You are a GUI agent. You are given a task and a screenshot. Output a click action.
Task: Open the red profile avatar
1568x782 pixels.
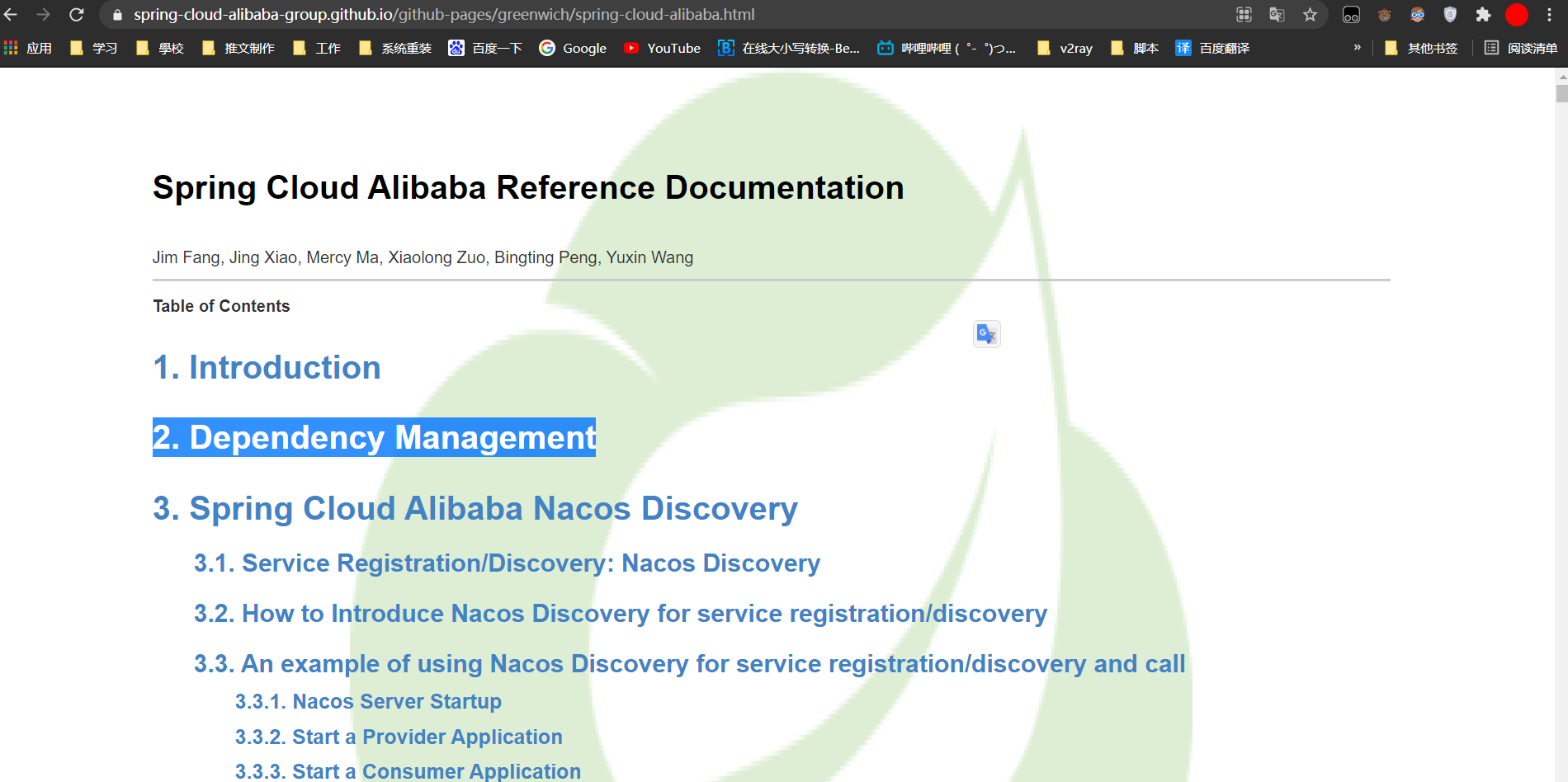(1517, 15)
